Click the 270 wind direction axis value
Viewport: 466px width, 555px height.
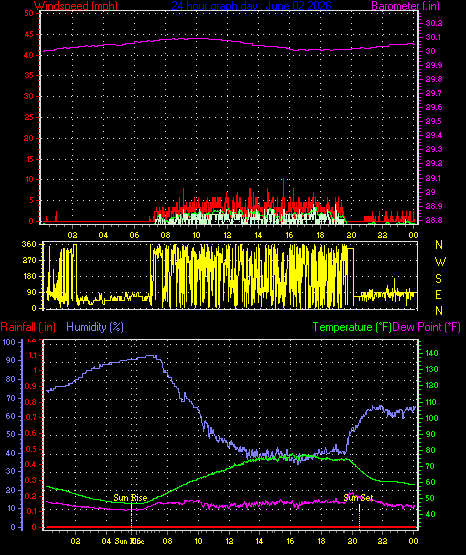[29, 261]
